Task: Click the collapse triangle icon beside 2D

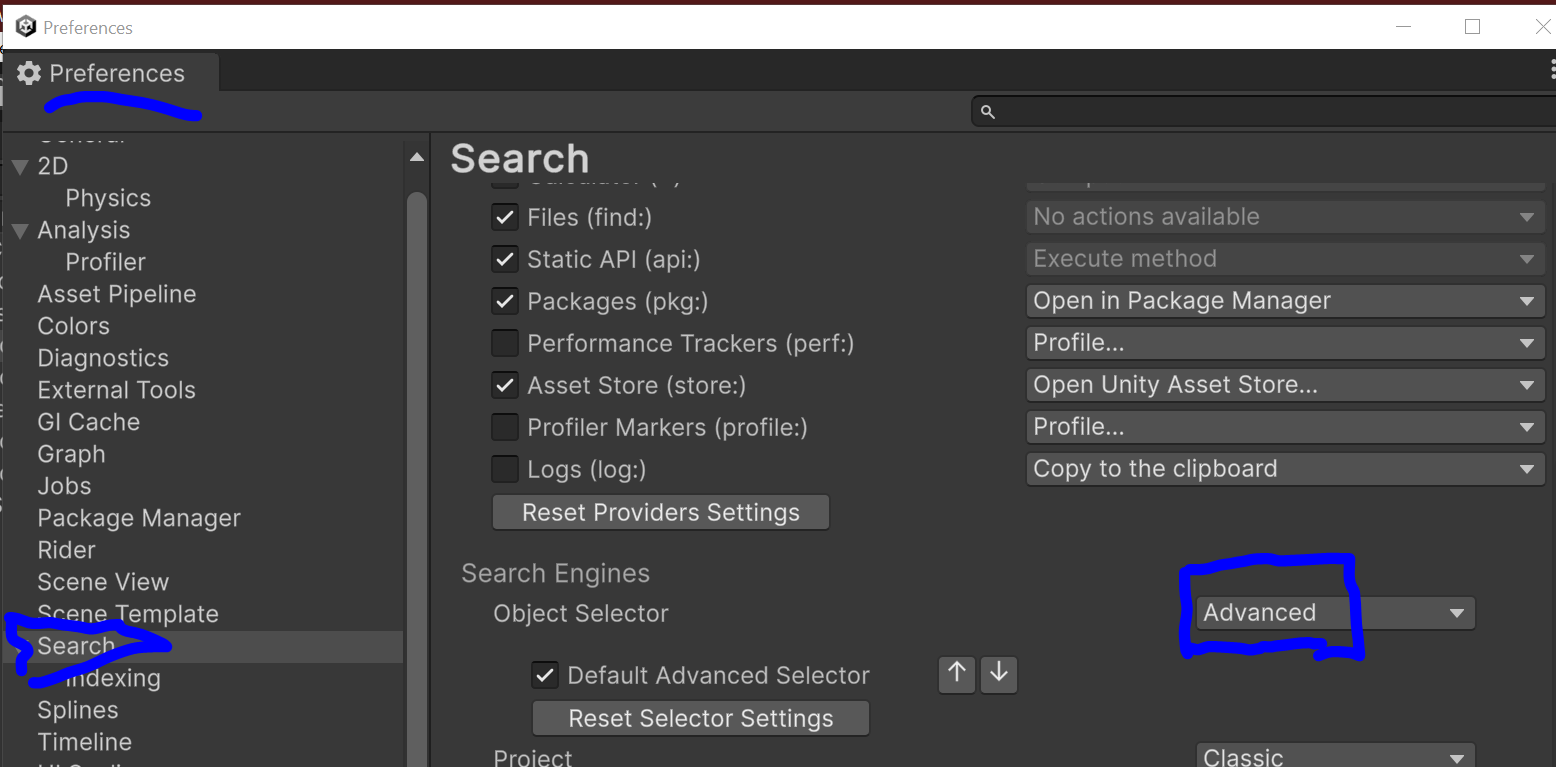Action: pos(19,166)
